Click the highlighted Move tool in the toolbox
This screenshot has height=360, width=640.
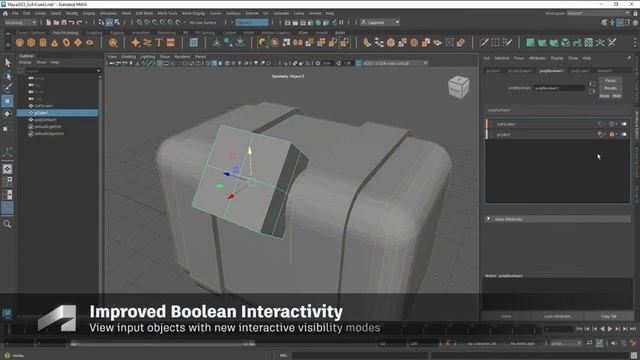pos(7,101)
